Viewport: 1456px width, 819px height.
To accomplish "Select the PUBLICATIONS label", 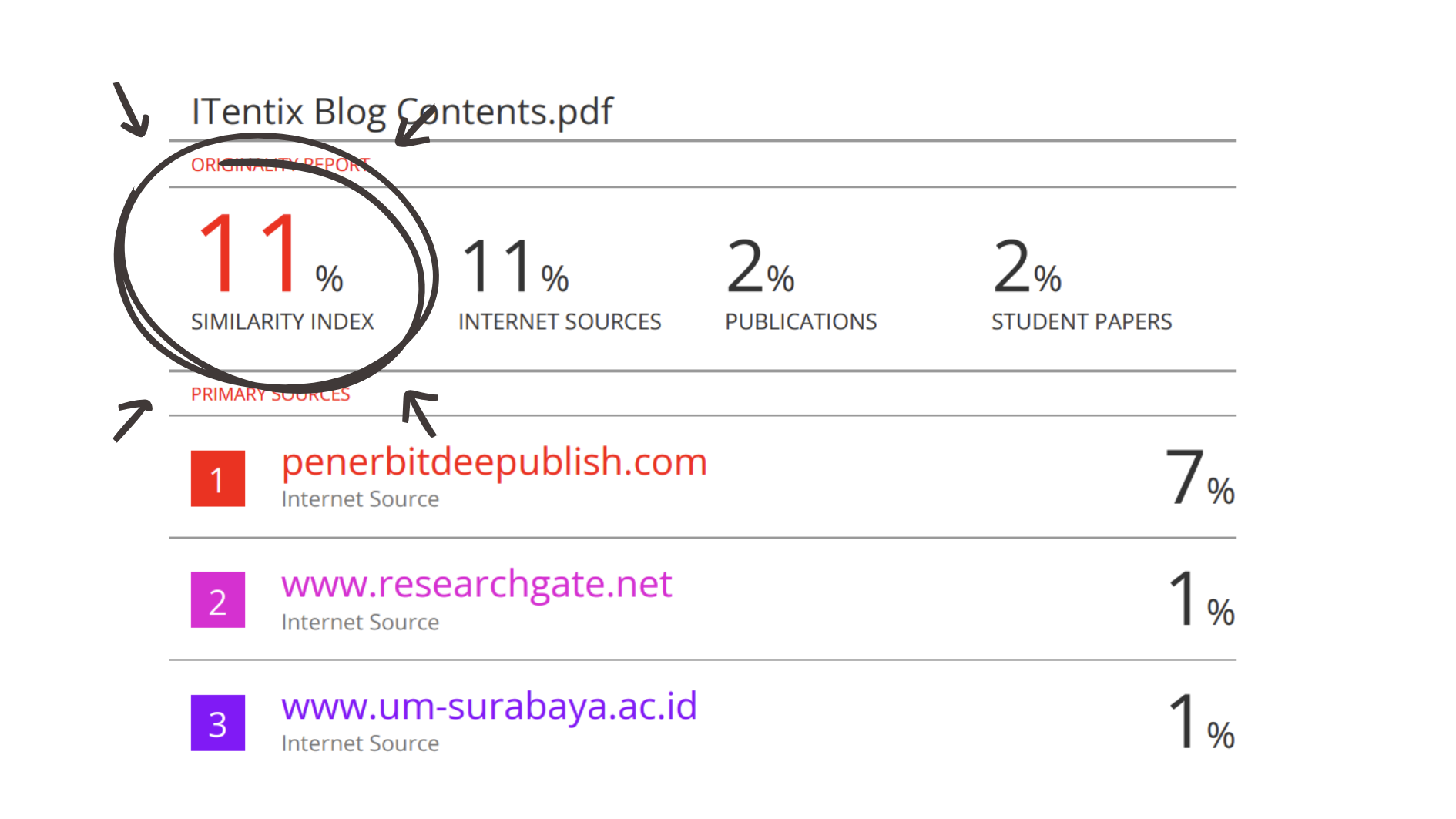I will point(800,321).
